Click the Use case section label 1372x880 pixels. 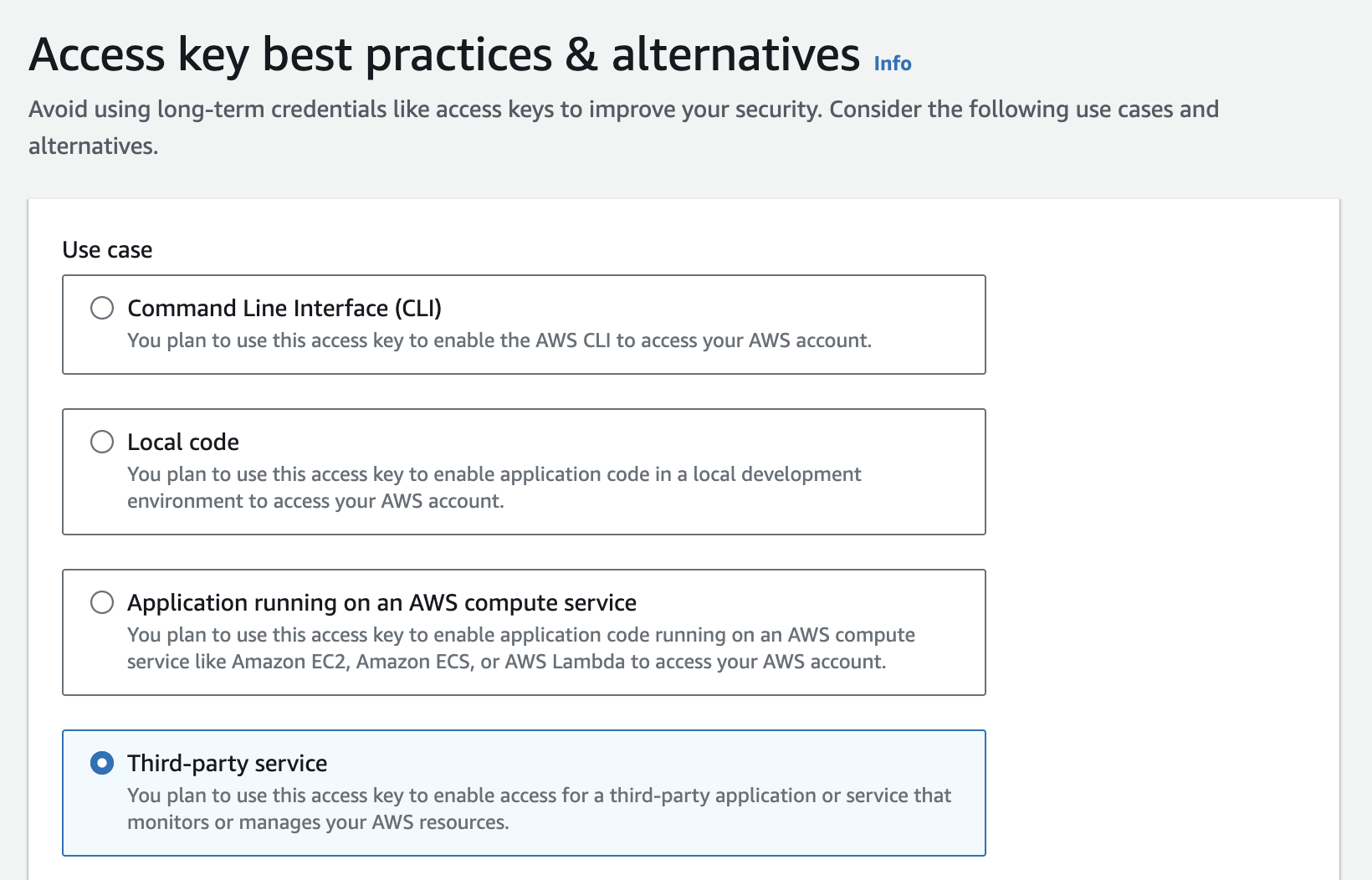click(107, 250)
